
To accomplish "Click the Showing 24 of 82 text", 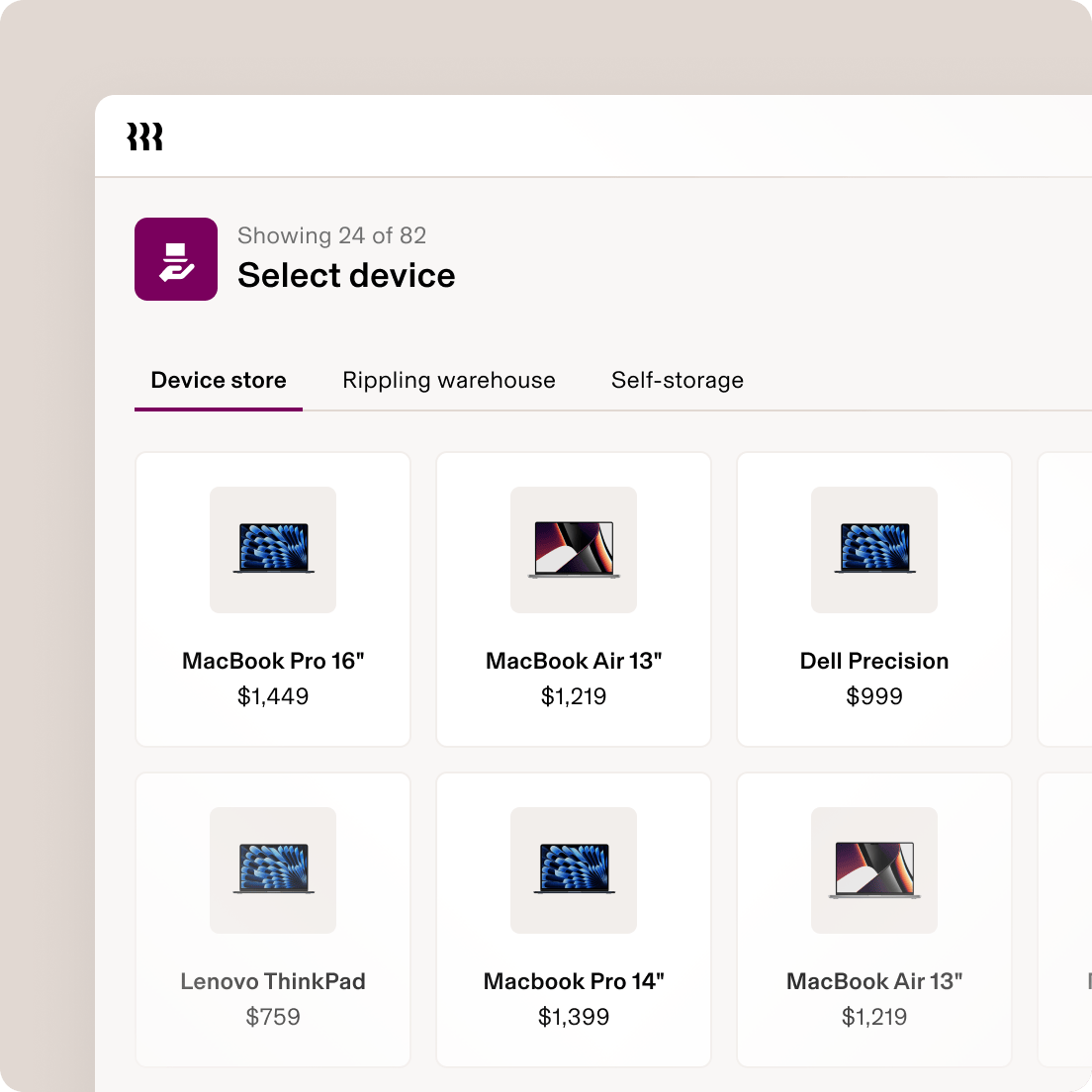I will click(330, 235).
